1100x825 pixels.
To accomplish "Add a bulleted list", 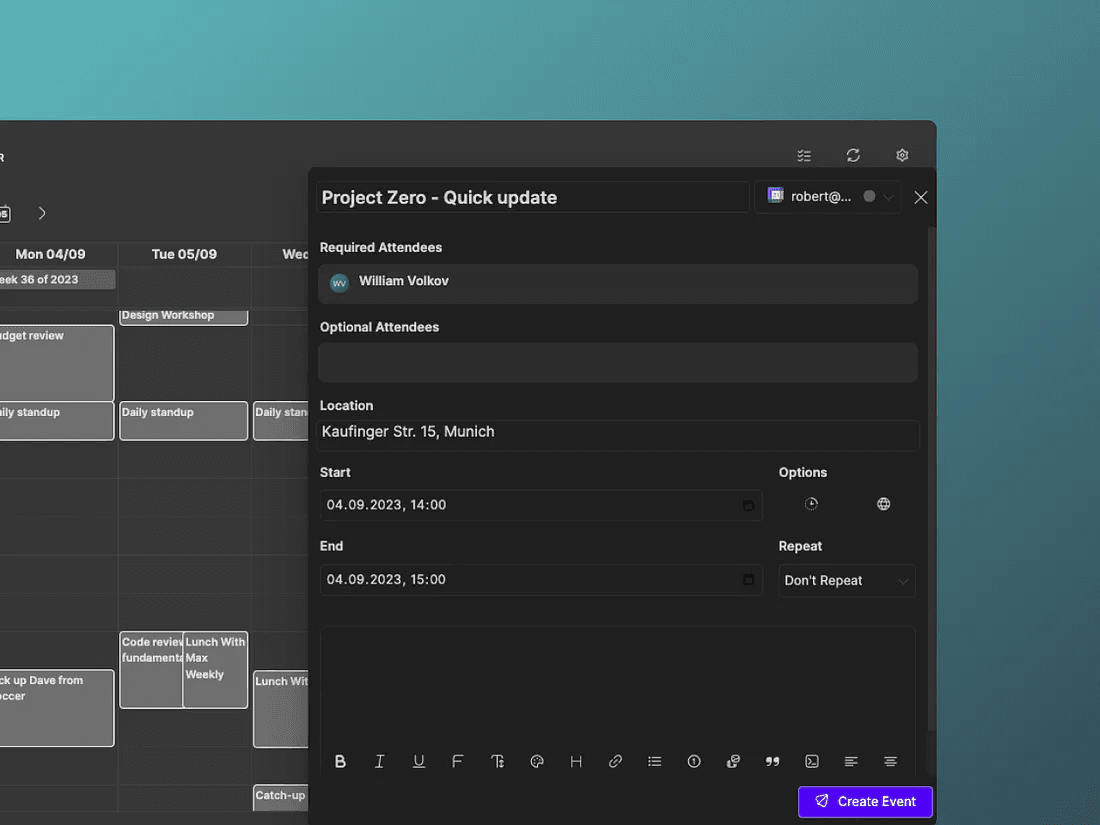I will (x=655, y=761).
